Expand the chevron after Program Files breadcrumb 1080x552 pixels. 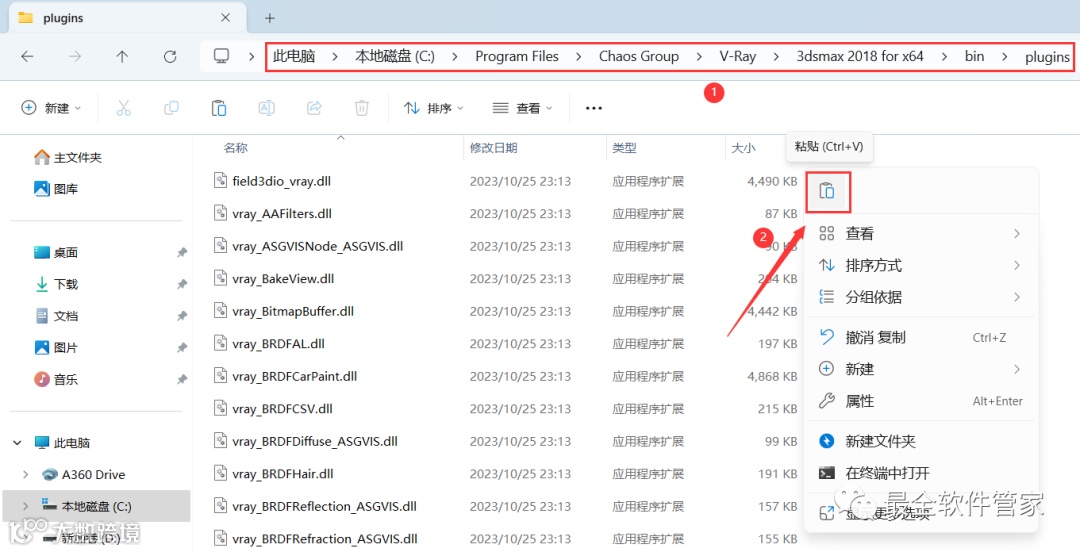click(579, 57)
